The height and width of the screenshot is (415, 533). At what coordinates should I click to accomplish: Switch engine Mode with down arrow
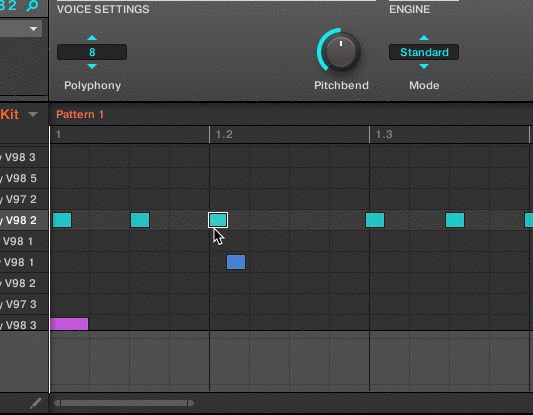coord(424,66)
